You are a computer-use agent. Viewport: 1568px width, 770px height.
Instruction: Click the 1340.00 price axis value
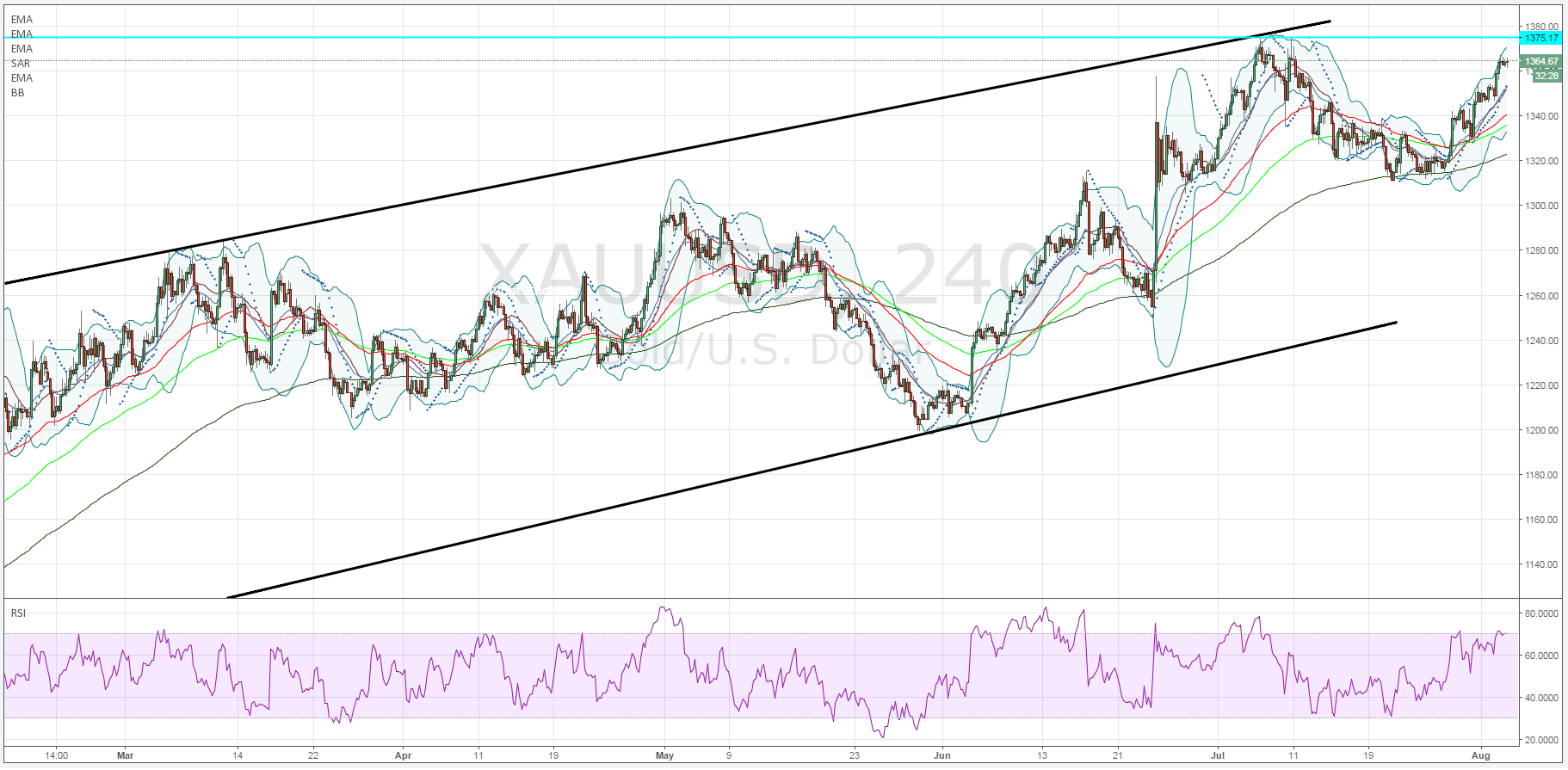[x=1542, y=116]
